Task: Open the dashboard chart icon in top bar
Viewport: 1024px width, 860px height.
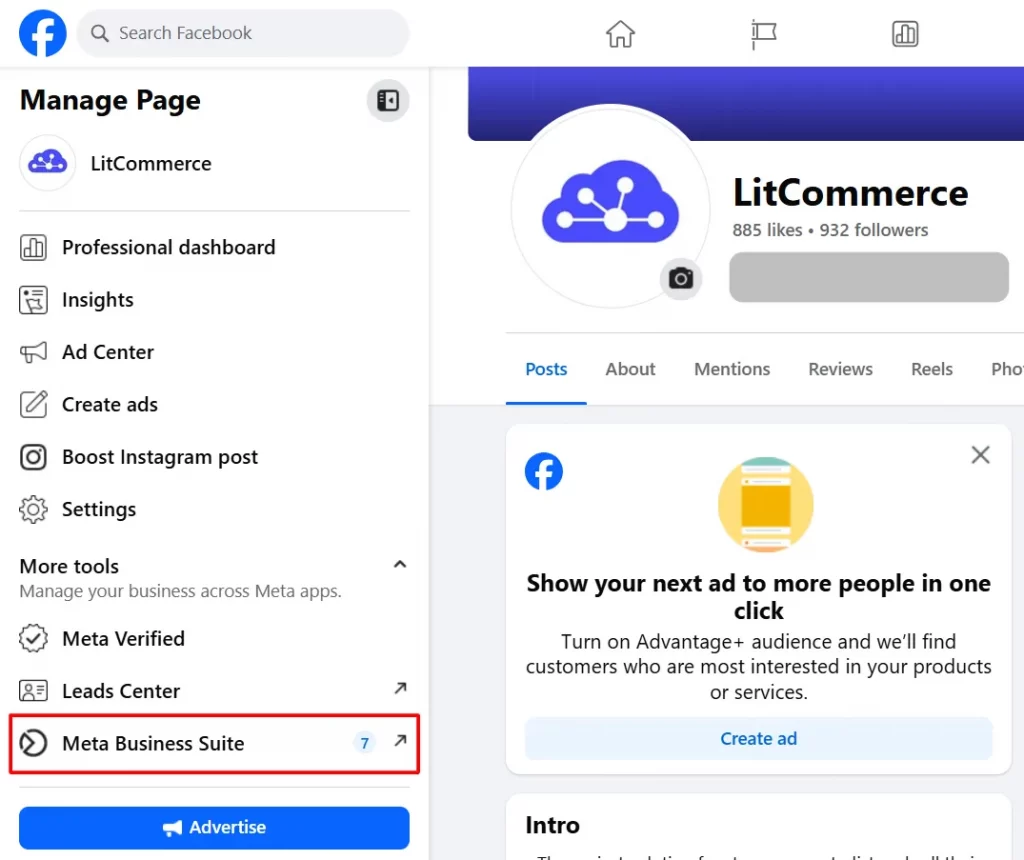Action: 904,34
